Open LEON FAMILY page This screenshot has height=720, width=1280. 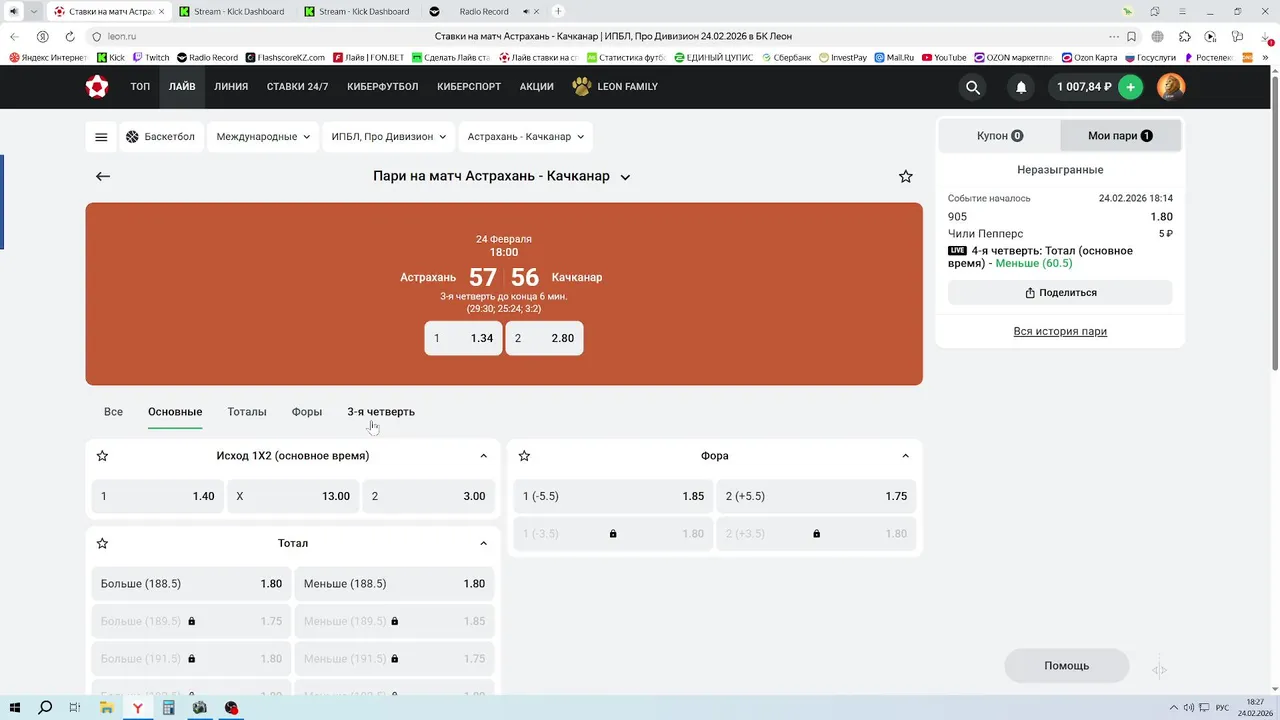click(x=615, y=87)
